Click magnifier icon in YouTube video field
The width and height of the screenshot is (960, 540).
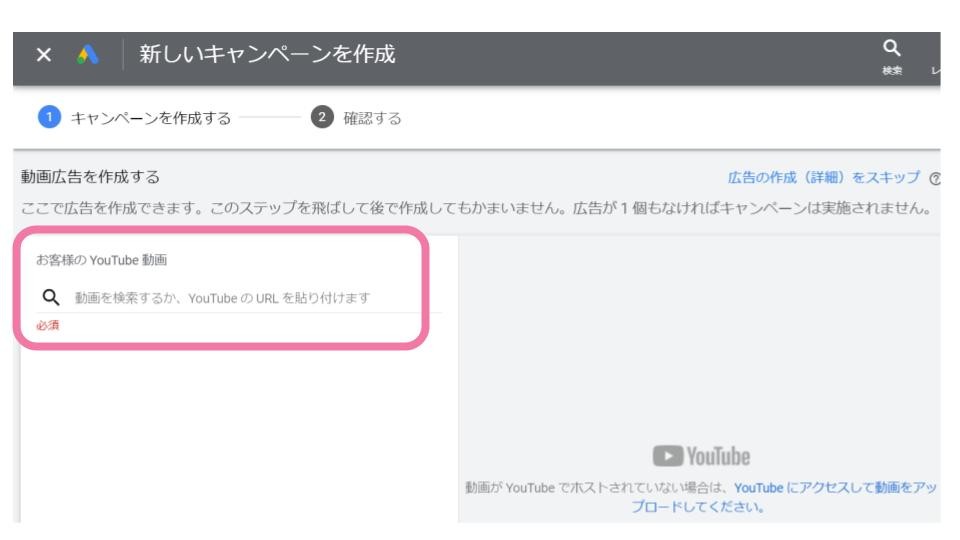tap(51, 298)
